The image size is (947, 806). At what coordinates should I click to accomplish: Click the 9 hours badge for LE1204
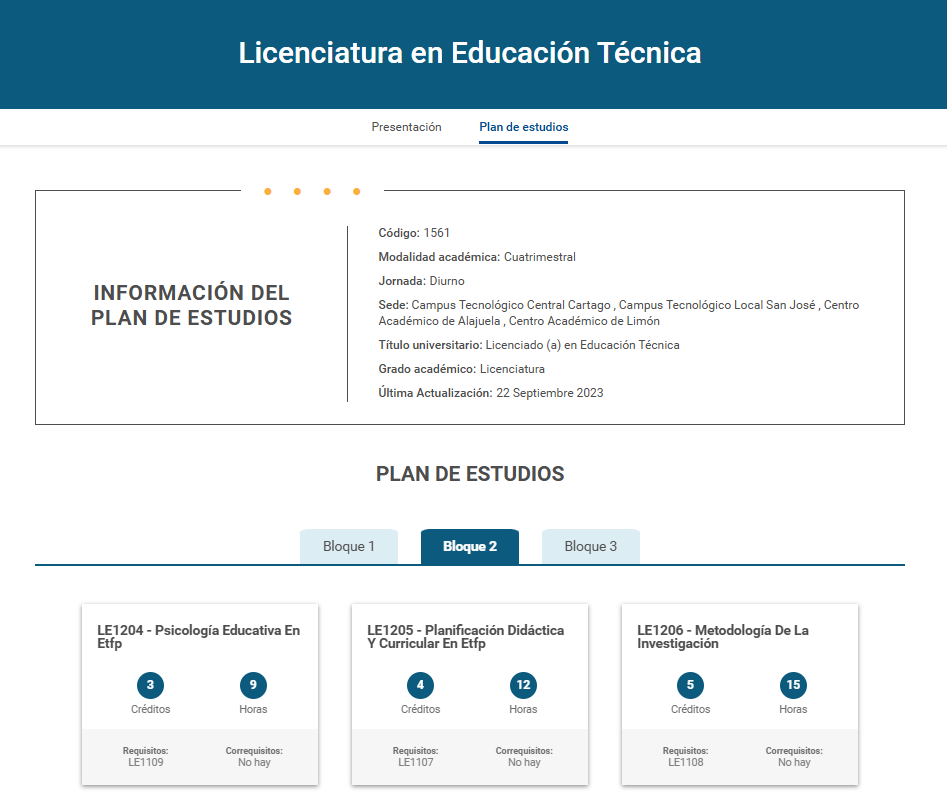(253, 685)
